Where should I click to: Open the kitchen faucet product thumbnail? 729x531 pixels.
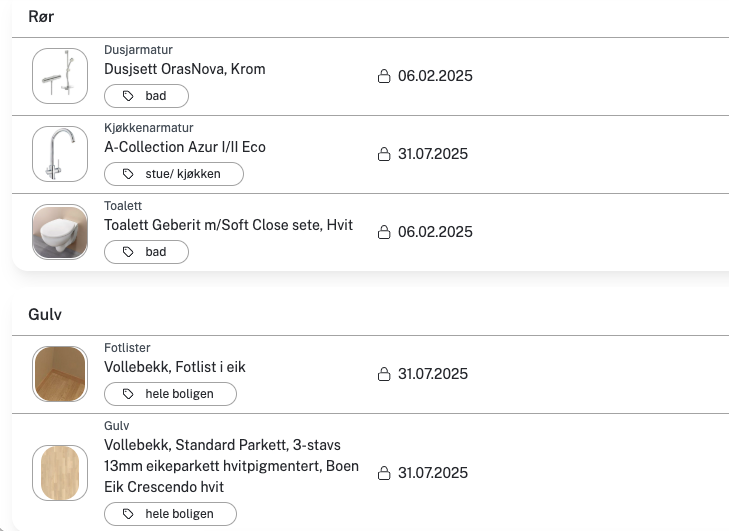(60, 154)
